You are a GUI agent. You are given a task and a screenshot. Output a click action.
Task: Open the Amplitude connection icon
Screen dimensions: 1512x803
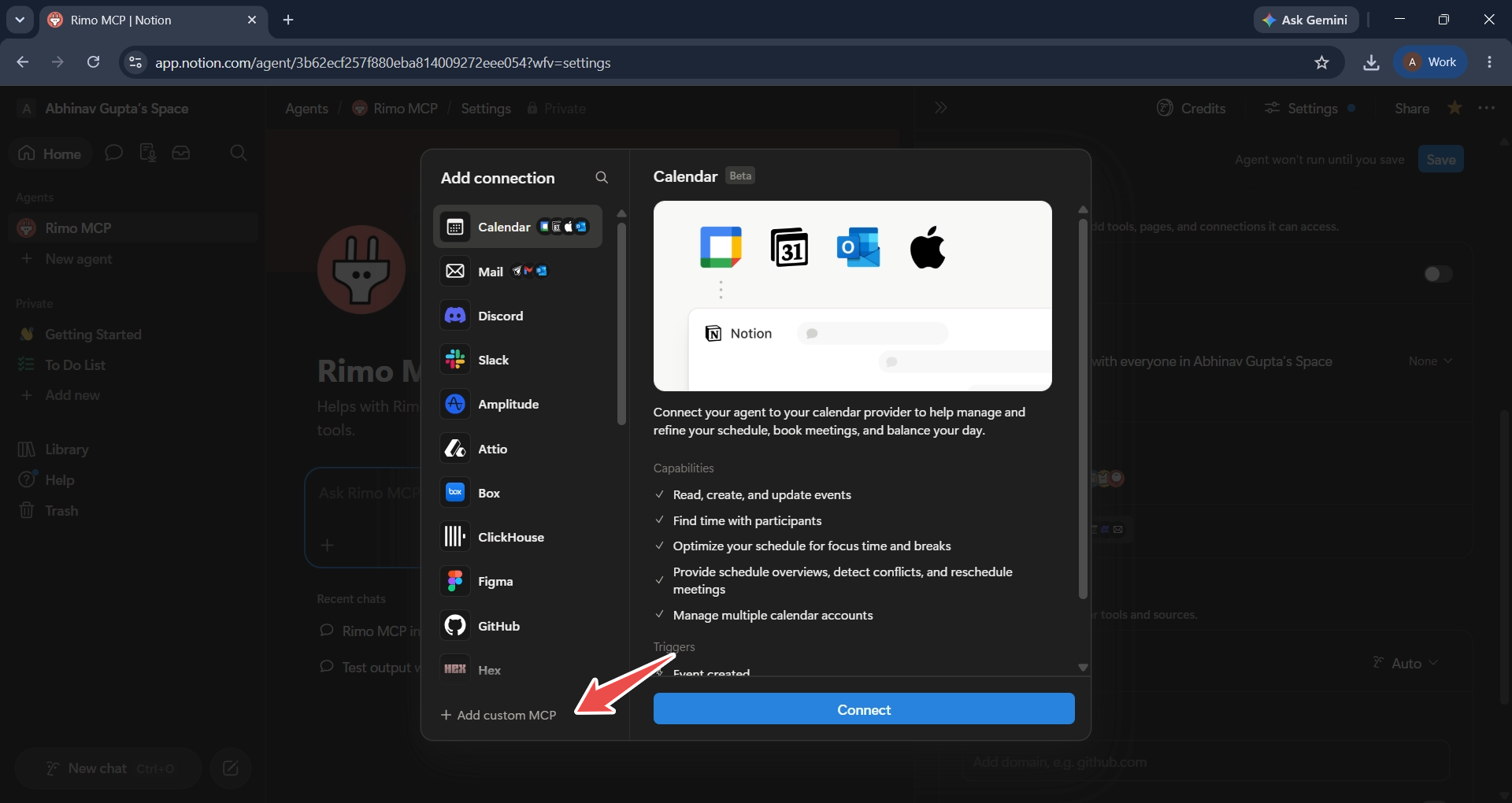(455, 404)
